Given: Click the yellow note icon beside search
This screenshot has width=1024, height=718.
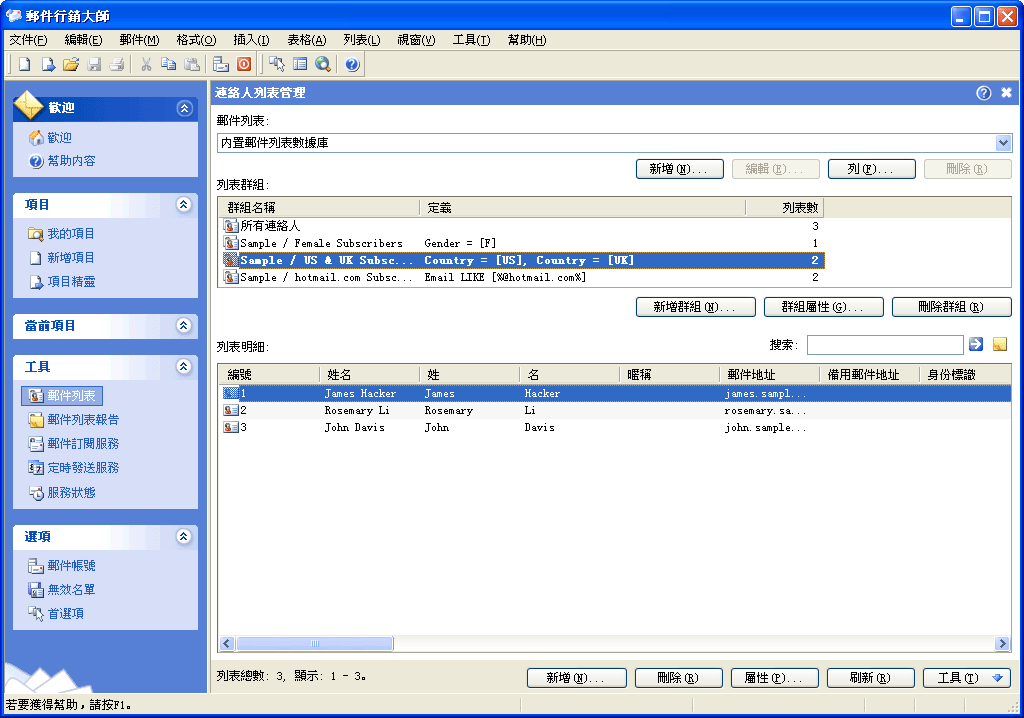Looking at the screenshot, I should (x=999, y=345).
